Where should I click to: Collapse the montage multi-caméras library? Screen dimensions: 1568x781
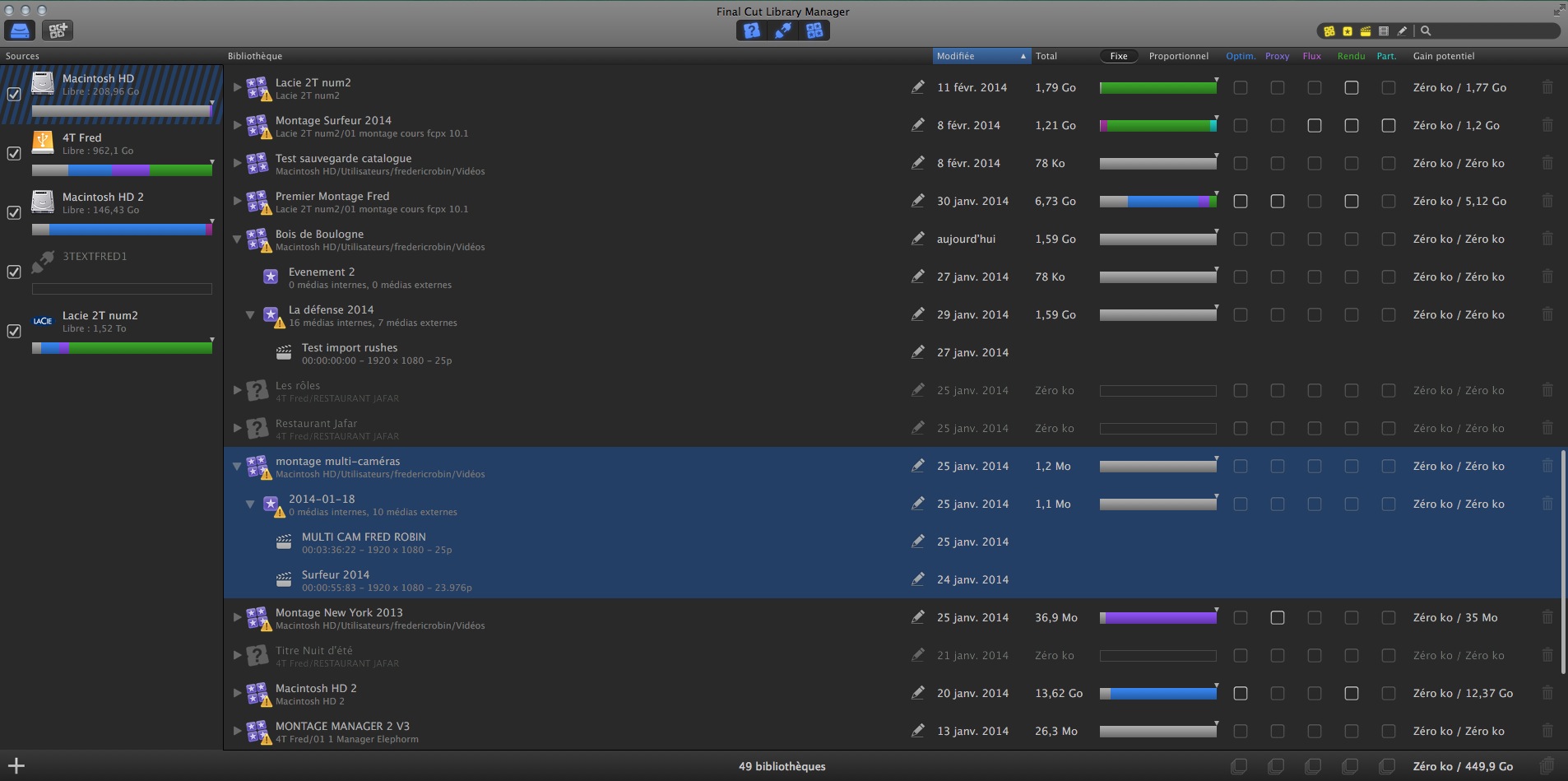237,466
